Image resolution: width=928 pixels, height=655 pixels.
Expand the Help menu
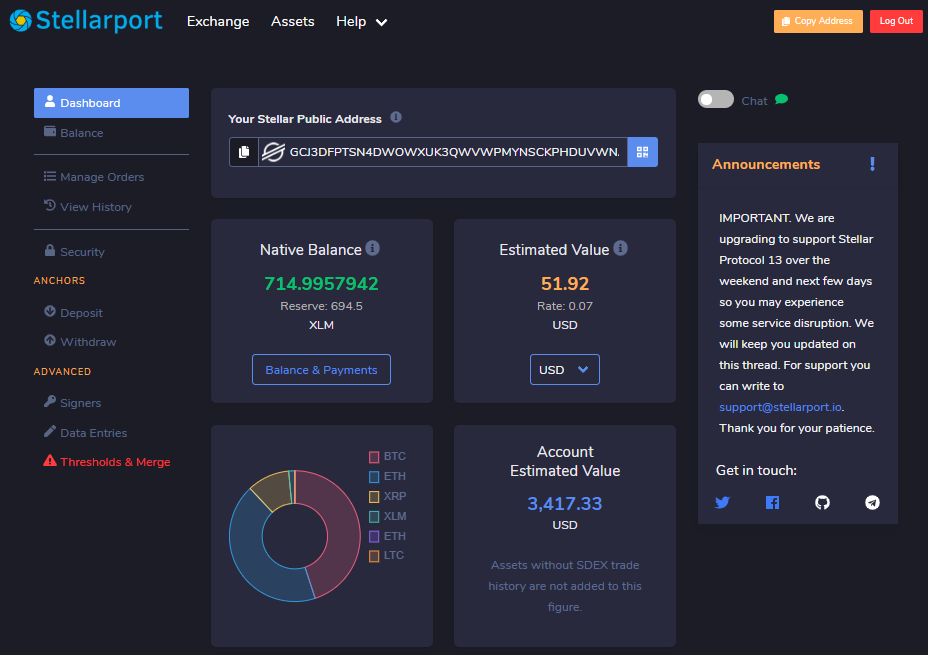point(361,21)
